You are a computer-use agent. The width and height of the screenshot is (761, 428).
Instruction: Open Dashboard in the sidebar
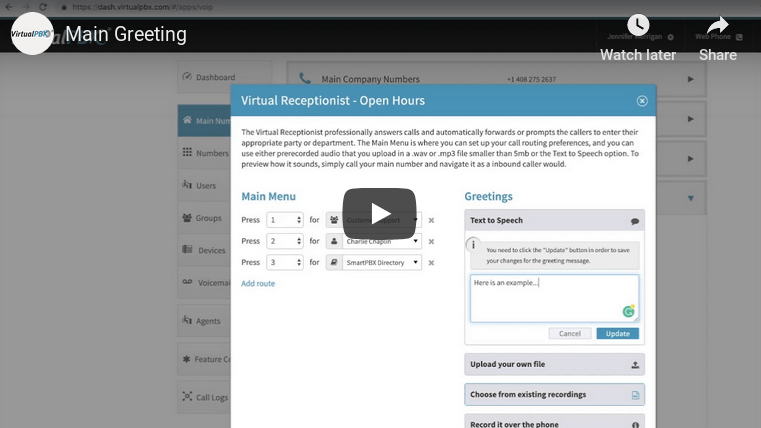click(224, 77)
